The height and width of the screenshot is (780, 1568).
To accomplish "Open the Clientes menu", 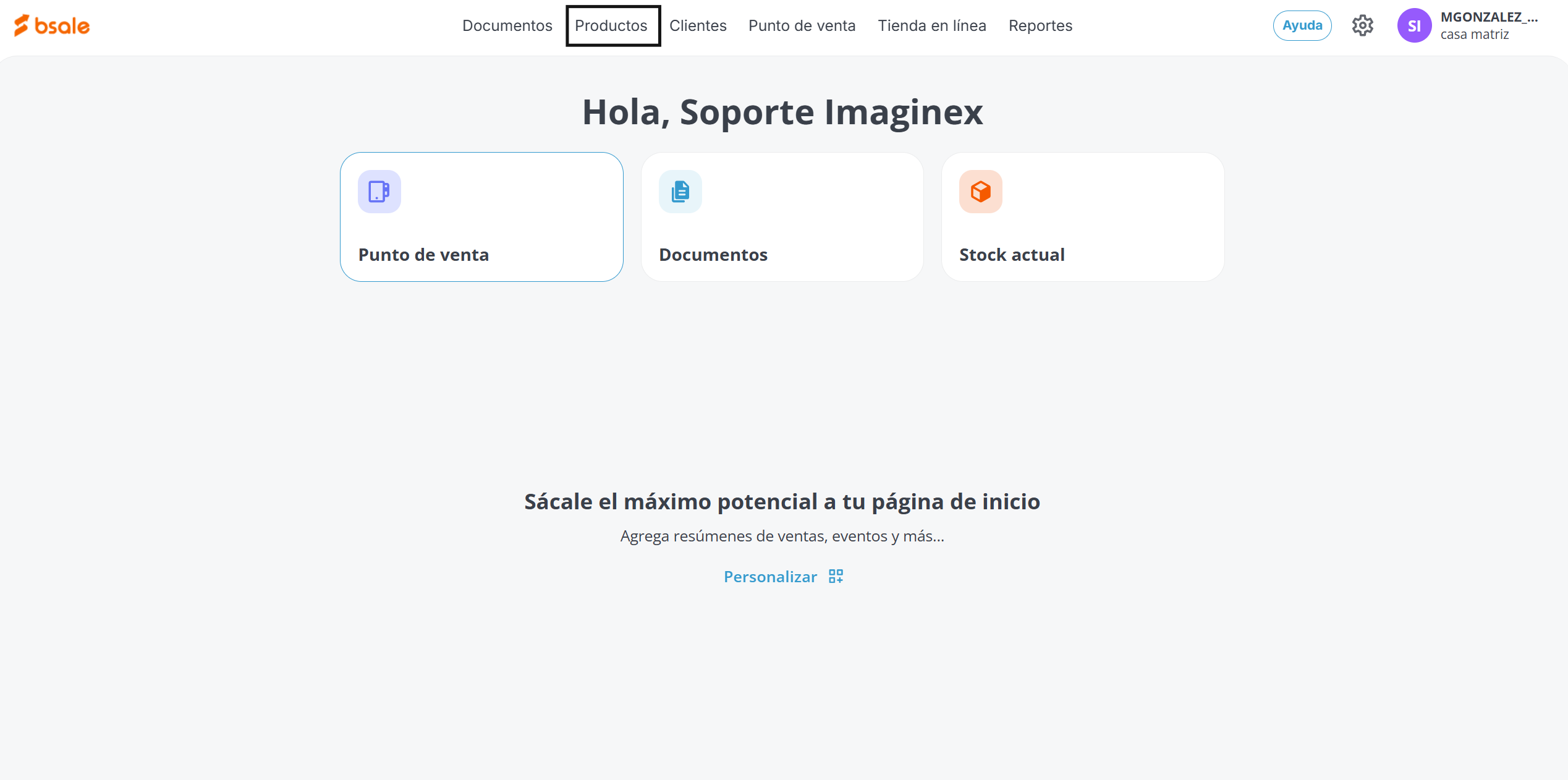I will [x=698, y=25].
